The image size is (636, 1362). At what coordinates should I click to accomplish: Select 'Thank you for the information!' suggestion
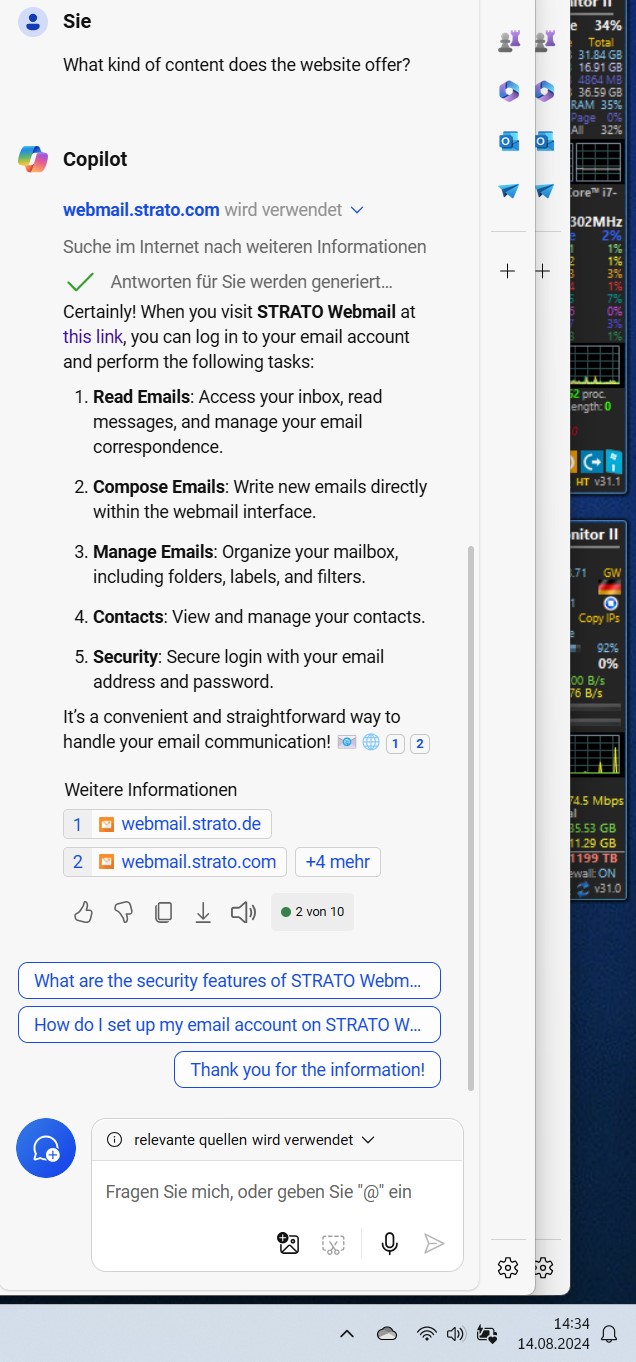click(x=308, y=1070)
